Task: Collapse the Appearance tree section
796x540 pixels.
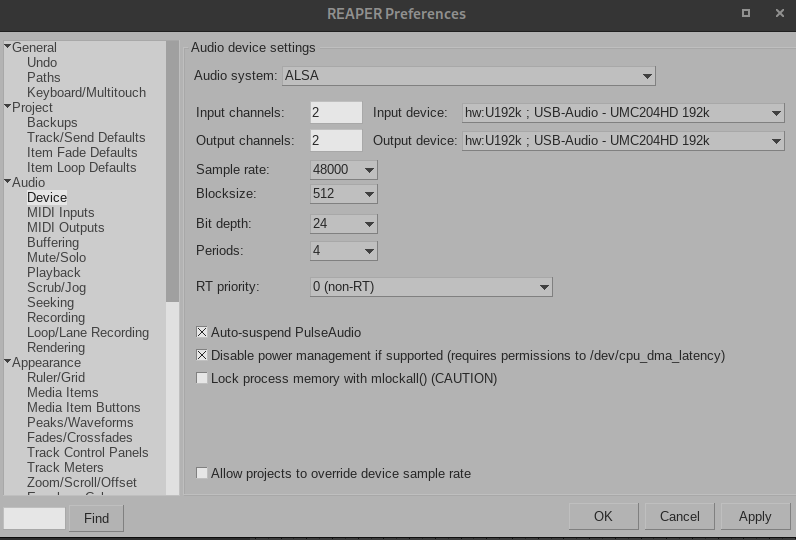Action: pyautogui.click(x=8, y=362)
